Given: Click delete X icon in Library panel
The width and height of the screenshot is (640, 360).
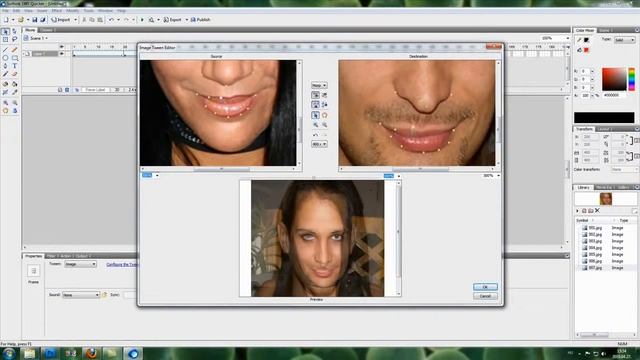Looking at the screenshot, I should 597,211.
